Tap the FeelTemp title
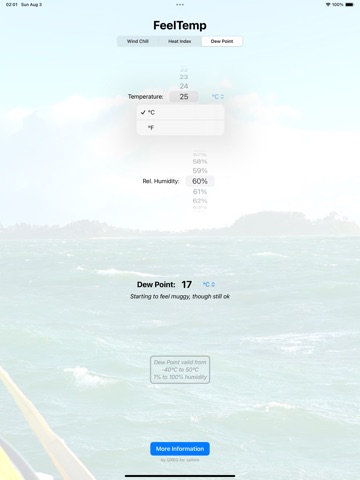360x480 pixels. tap(180, 25)
